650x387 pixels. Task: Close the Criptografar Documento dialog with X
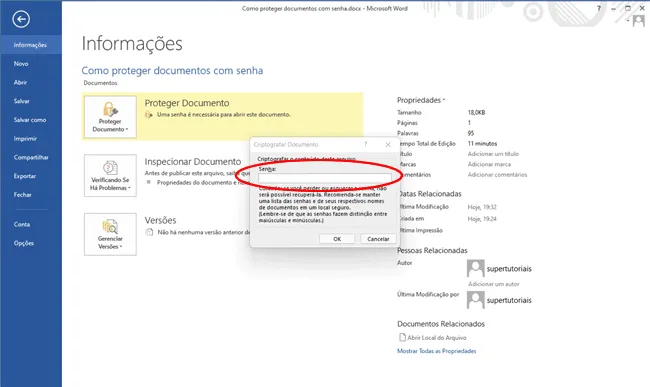388,145
